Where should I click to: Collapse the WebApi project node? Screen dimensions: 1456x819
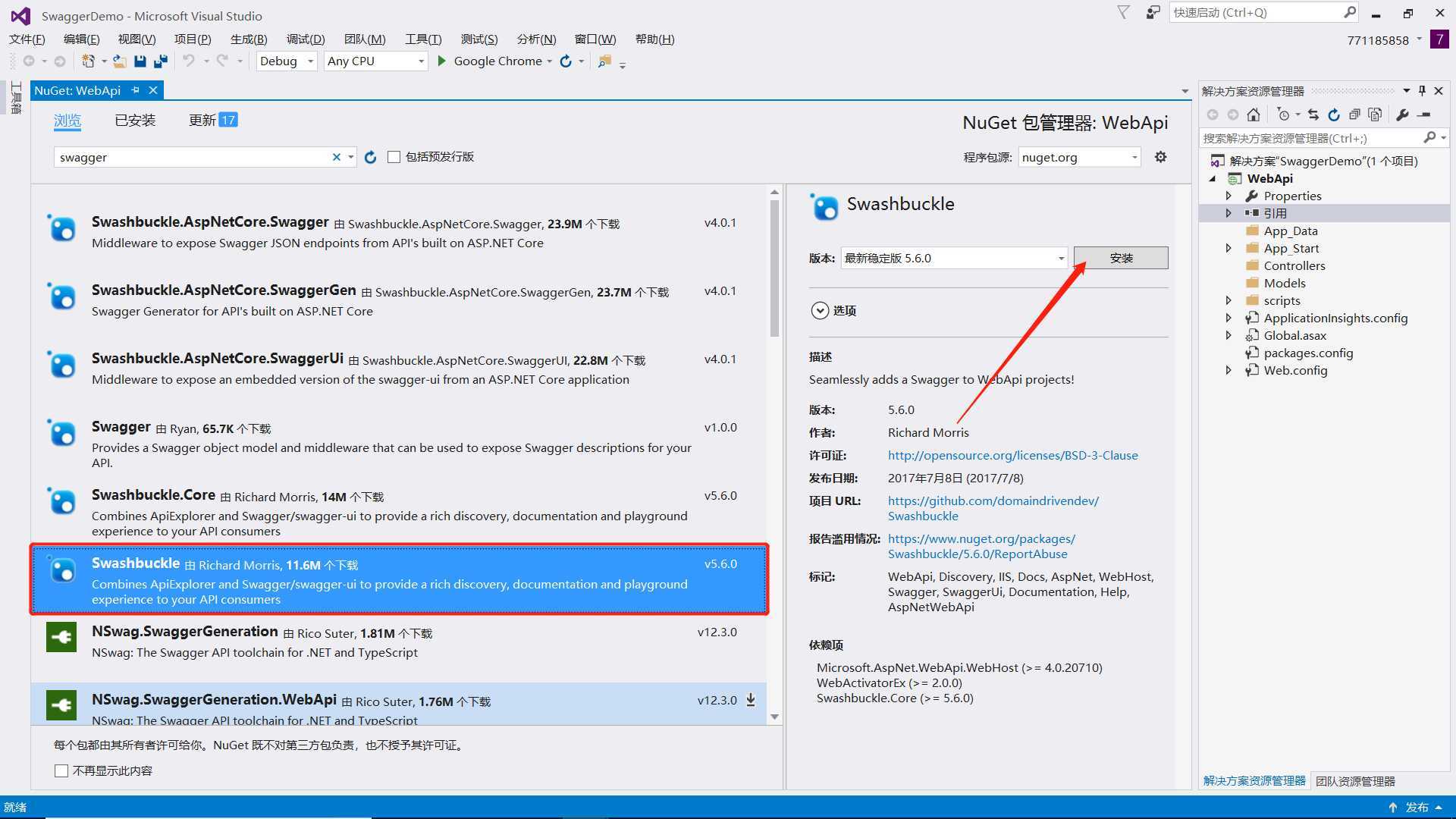tap(1213, 178)
